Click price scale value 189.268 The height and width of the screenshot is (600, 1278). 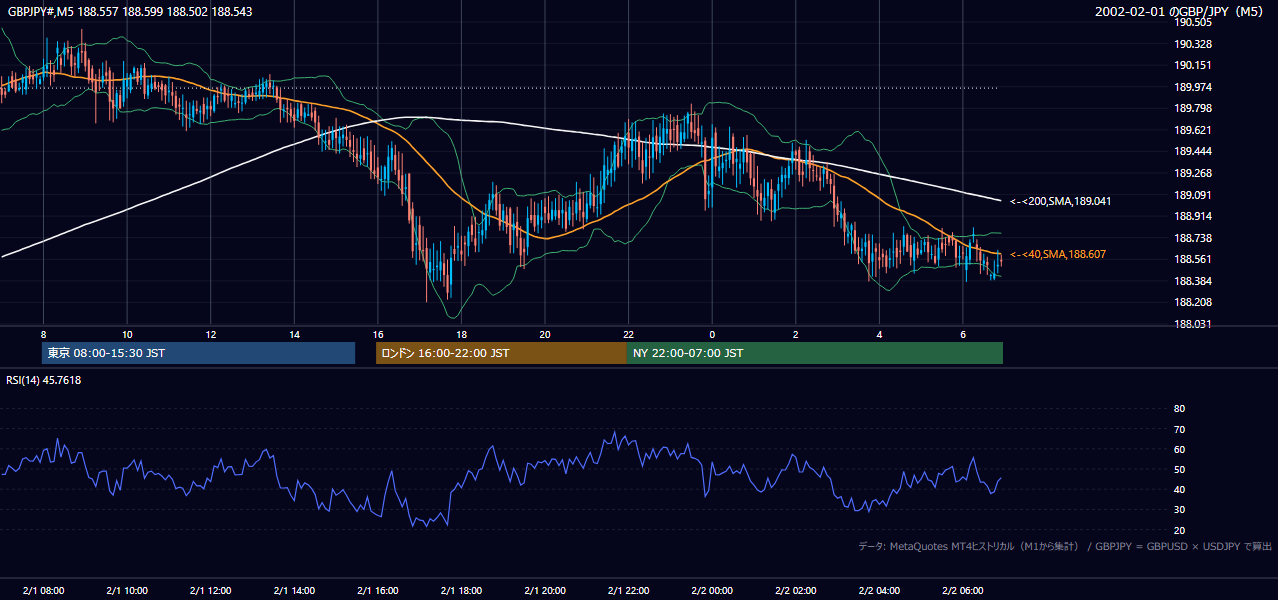pos(1193,173)
